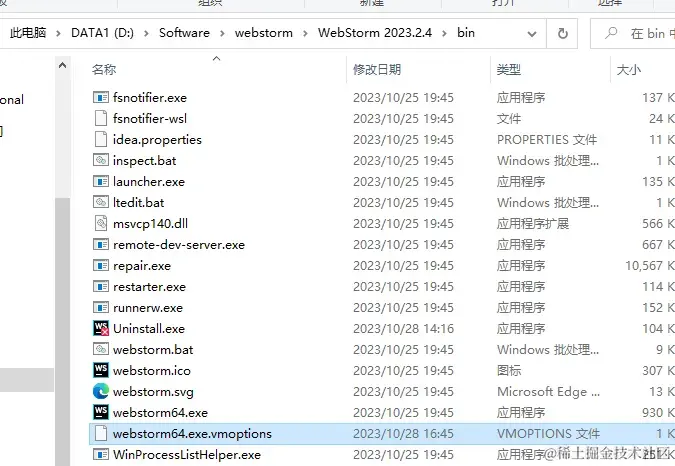Viewport: 675px width, 466px height.
Task: Click the search magnifier icon
Action: click(611, 33)
